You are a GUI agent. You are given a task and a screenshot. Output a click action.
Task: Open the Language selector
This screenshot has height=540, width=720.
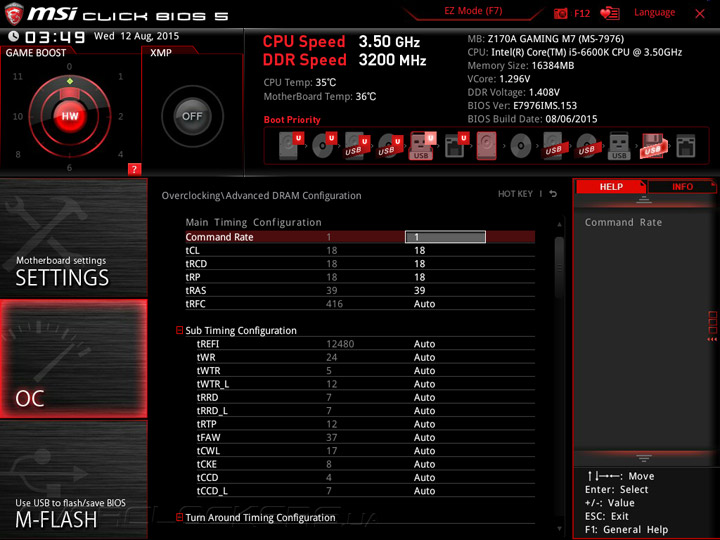(654, 12)
